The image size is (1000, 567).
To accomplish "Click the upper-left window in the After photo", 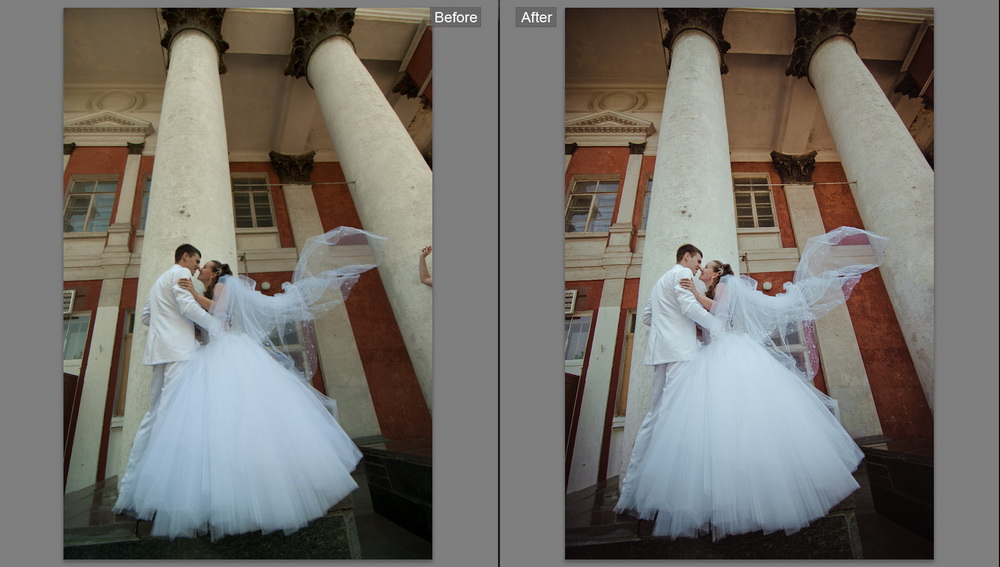I will (592, 205).
